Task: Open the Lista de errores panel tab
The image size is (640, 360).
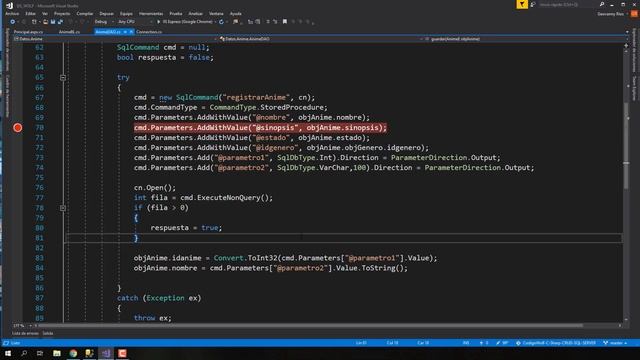Action: point(25,333)
